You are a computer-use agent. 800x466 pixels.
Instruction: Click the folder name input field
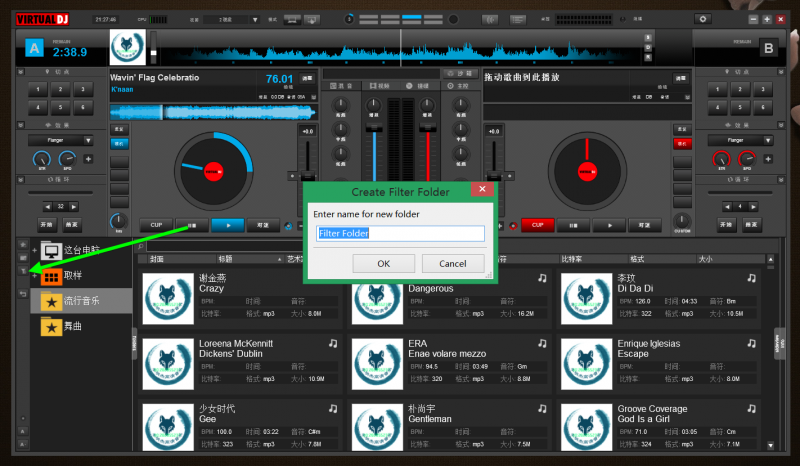(x=400, y=233)
